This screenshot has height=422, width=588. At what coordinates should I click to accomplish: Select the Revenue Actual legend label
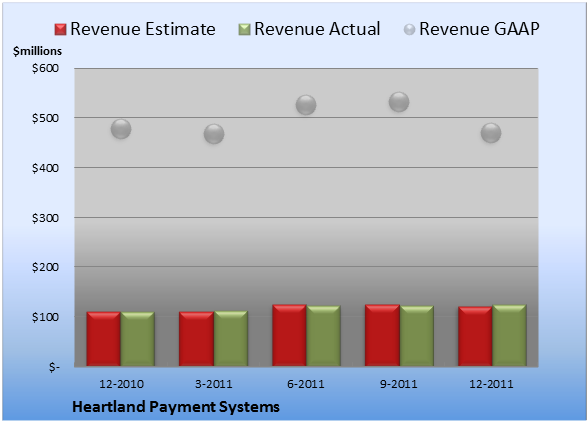(x=317, y=29)
